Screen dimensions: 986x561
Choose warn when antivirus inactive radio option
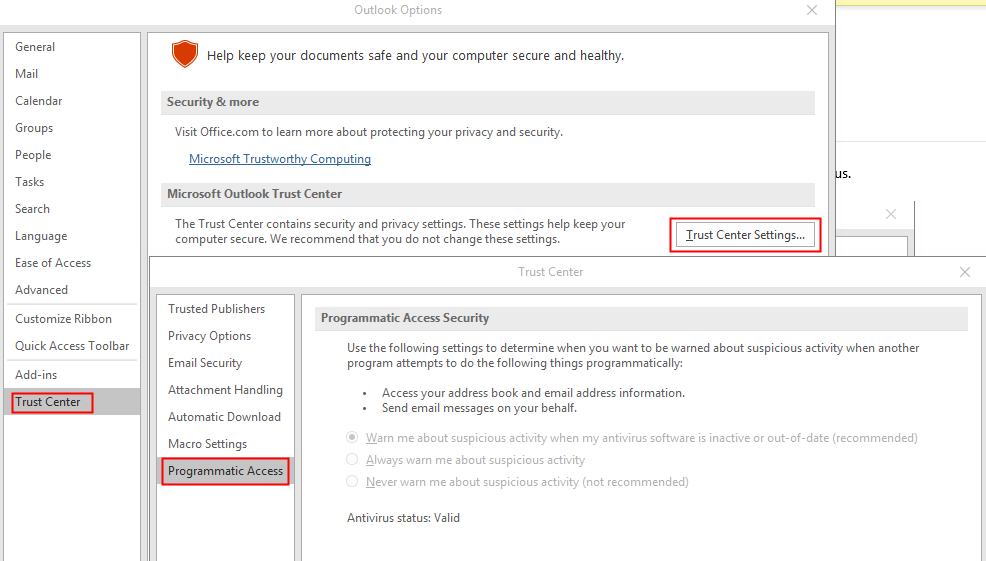click(x=352, y=437)
